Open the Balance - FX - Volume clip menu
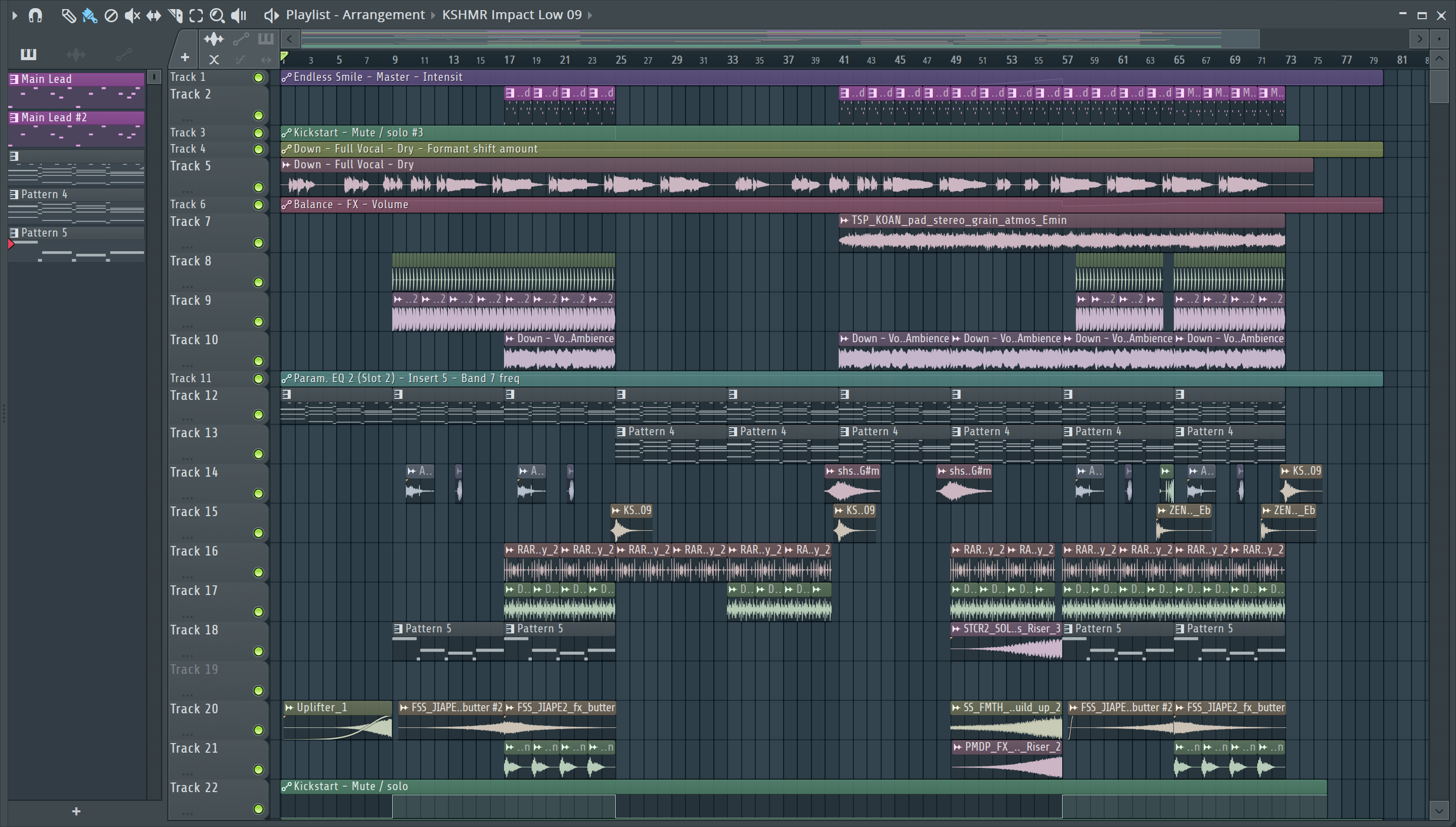 click(287, 205)
